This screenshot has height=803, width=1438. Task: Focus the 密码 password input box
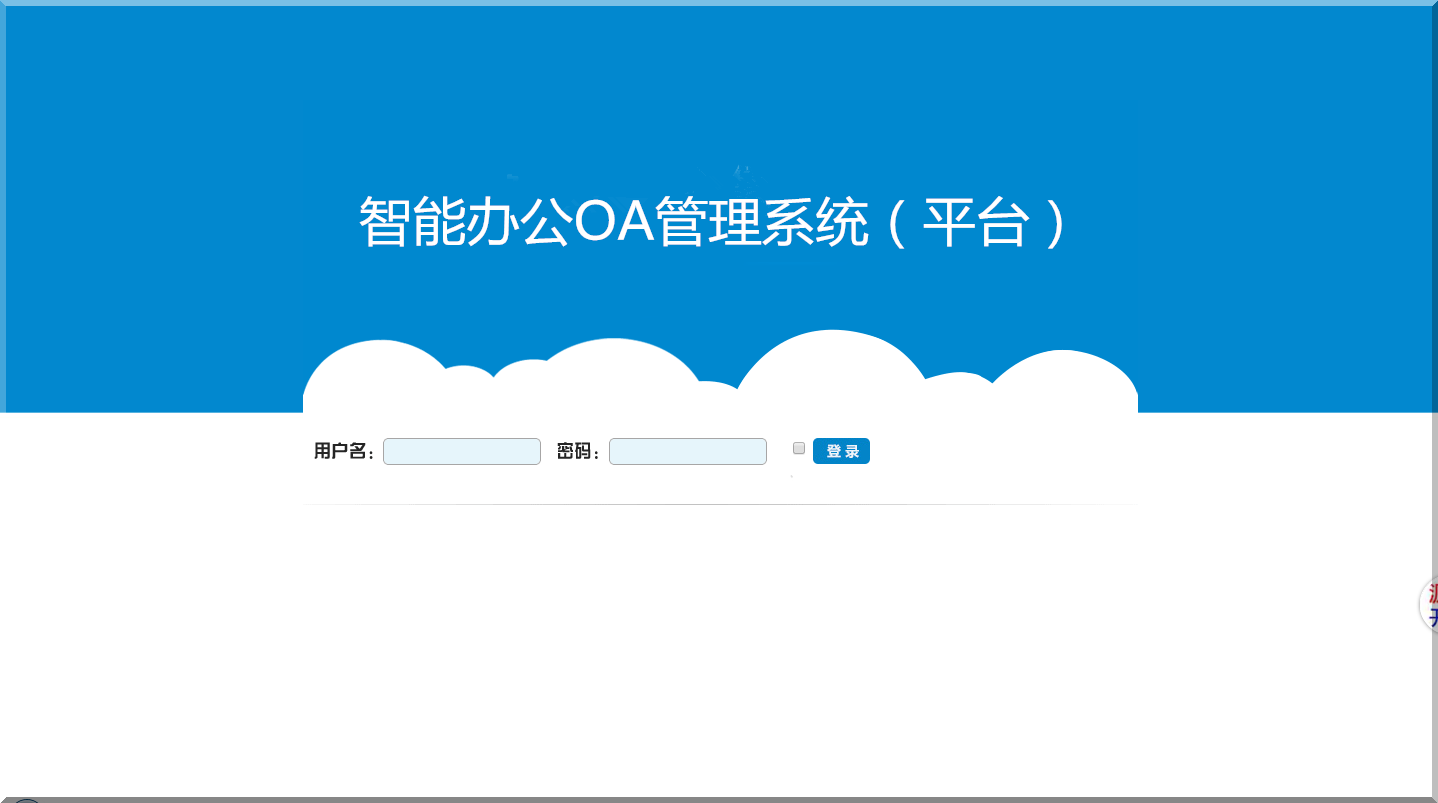tap(687, 452)
